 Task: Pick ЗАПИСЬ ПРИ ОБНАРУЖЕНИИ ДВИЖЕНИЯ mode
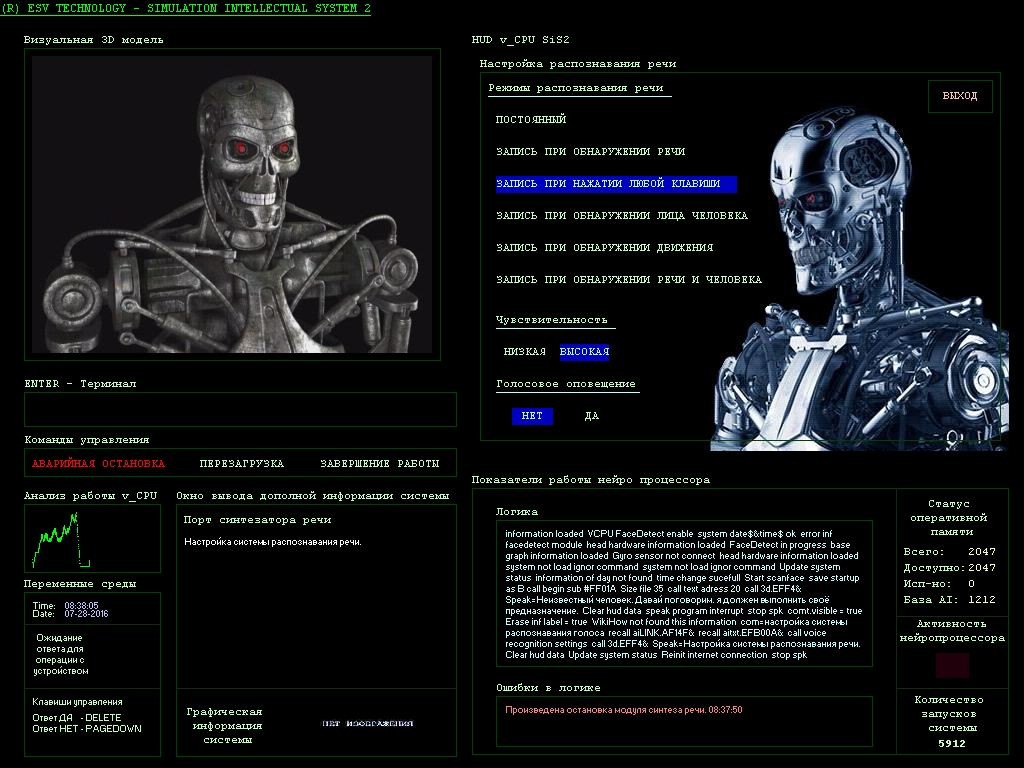click(604, 248)
